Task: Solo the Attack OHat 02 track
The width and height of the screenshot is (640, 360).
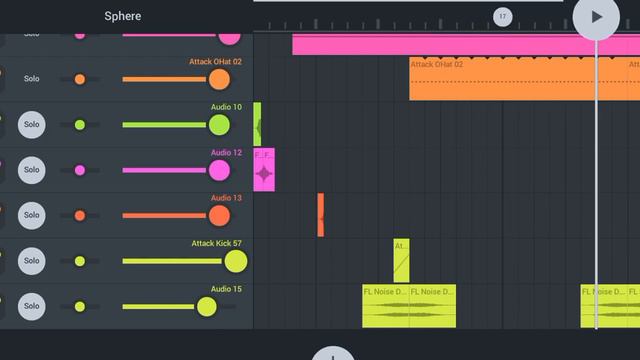Action: click(x=31, y=78)
